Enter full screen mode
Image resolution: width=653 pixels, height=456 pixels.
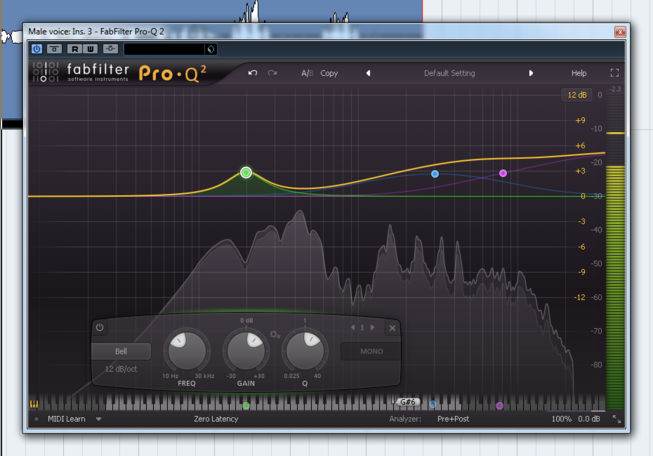[615, 73]
